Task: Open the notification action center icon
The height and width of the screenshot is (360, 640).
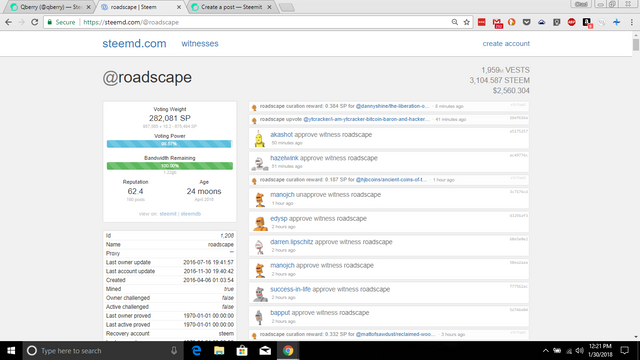Action: [624, 351]
